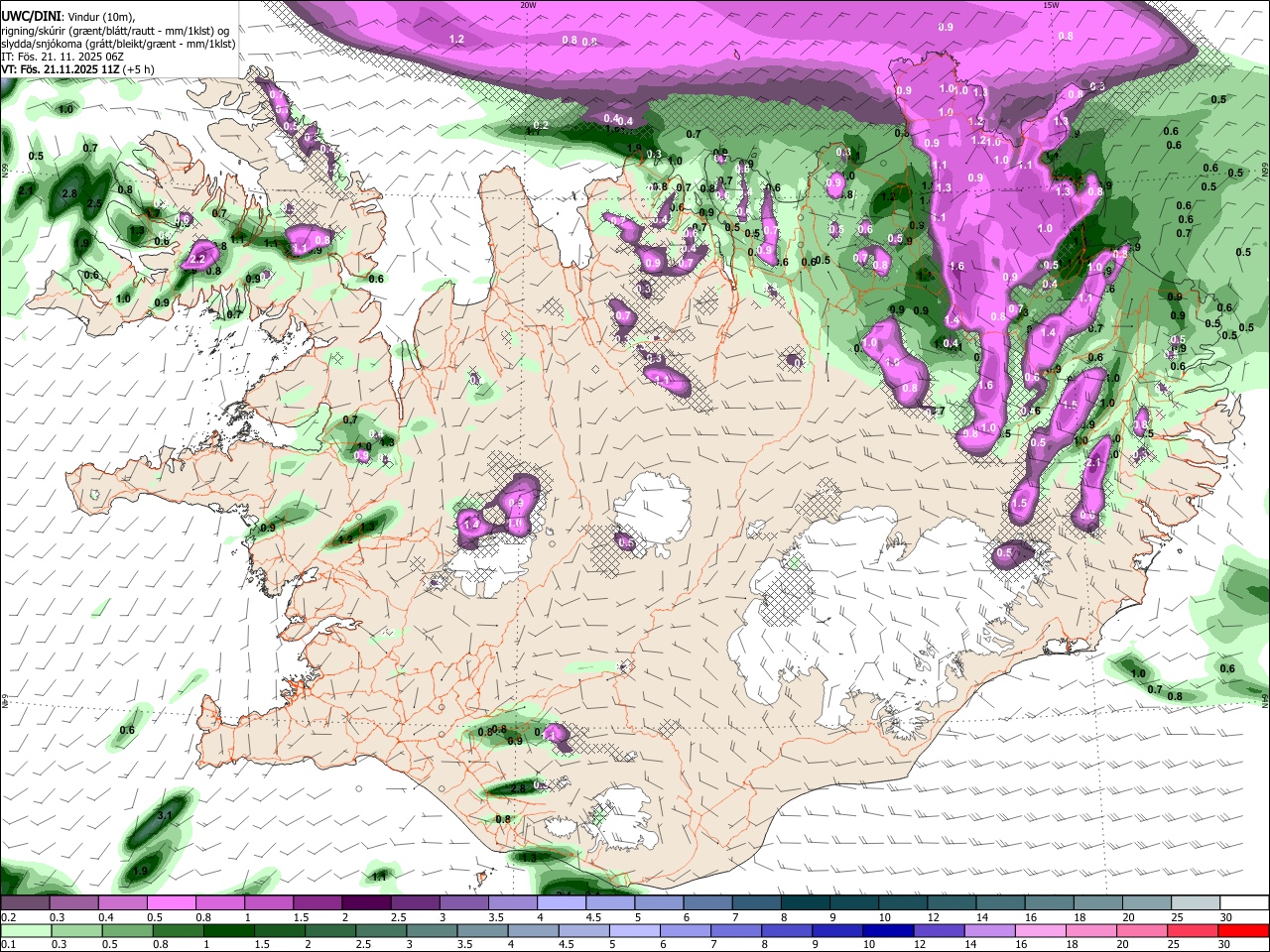This screenshot has height=952, width=1270.
Task: Click the 'IT: Fös. 21. 11. 2025 06Z' line
Action: [63, 57]
